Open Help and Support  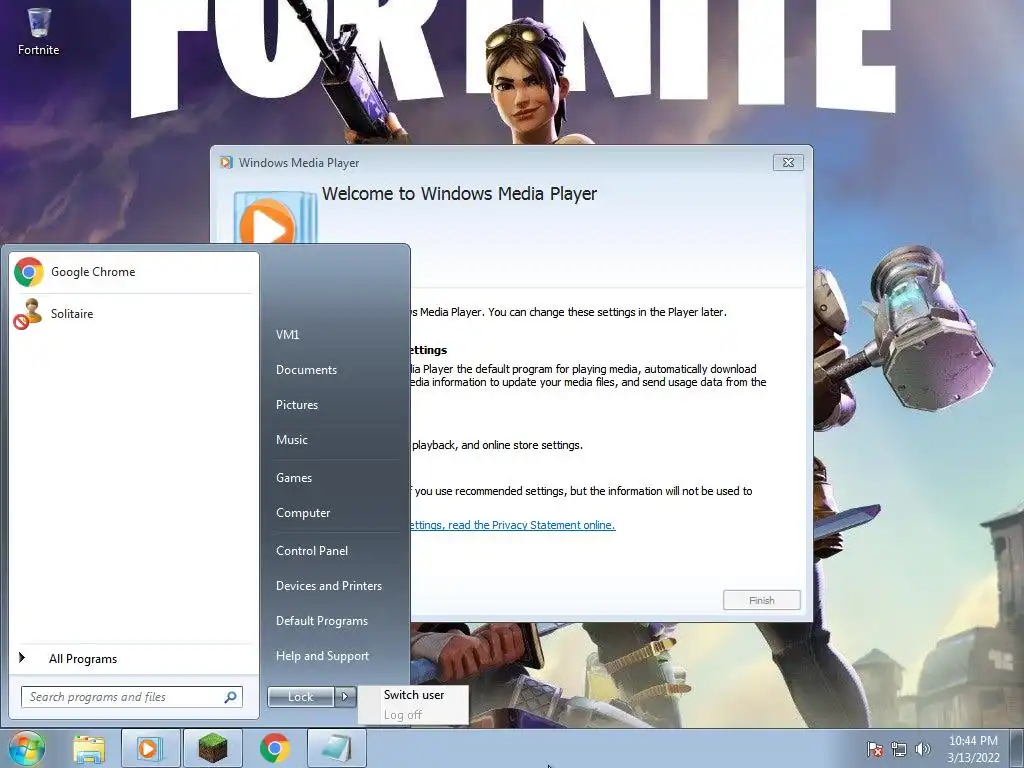tap(323, 656)
